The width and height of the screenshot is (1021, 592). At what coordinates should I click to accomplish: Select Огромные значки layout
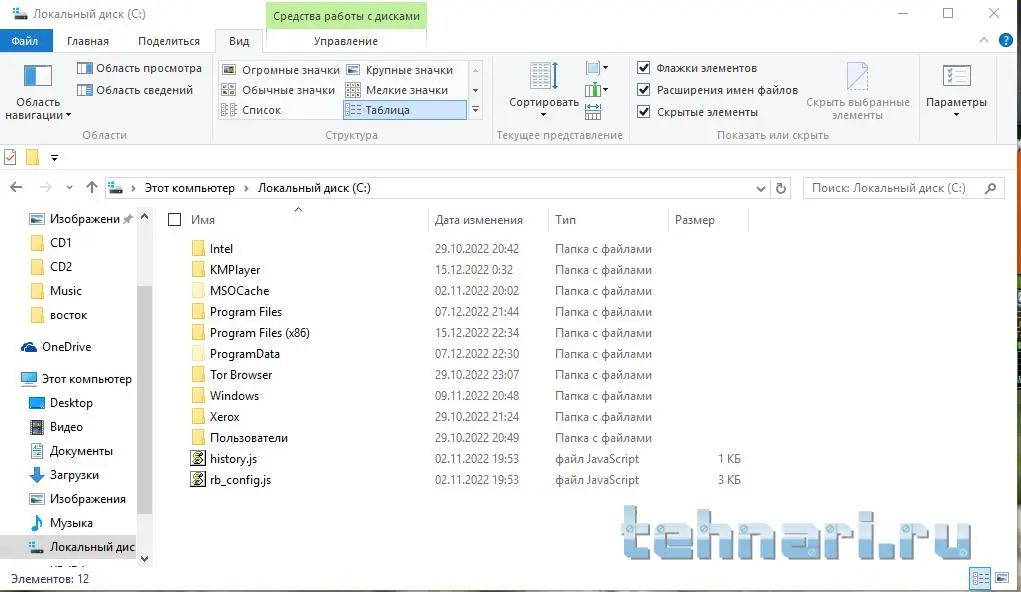281,70
